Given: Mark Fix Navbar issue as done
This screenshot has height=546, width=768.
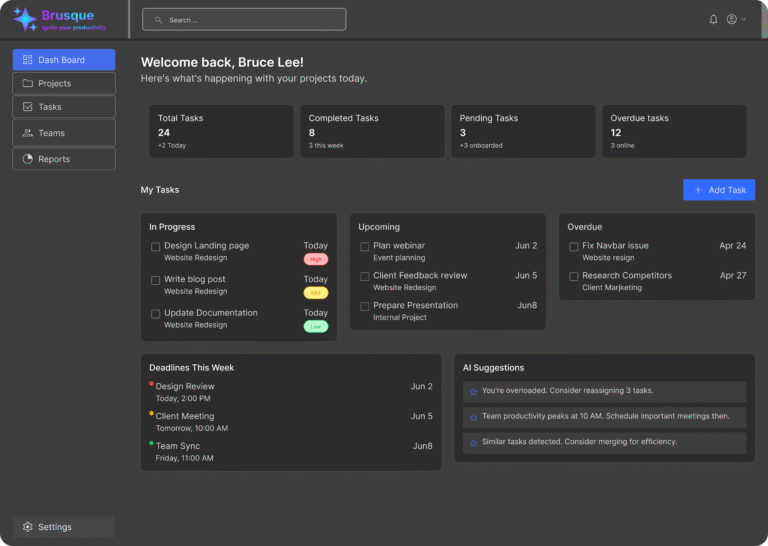Looking at the screenshot, I should pyautogui.click(x=574, y=246).
